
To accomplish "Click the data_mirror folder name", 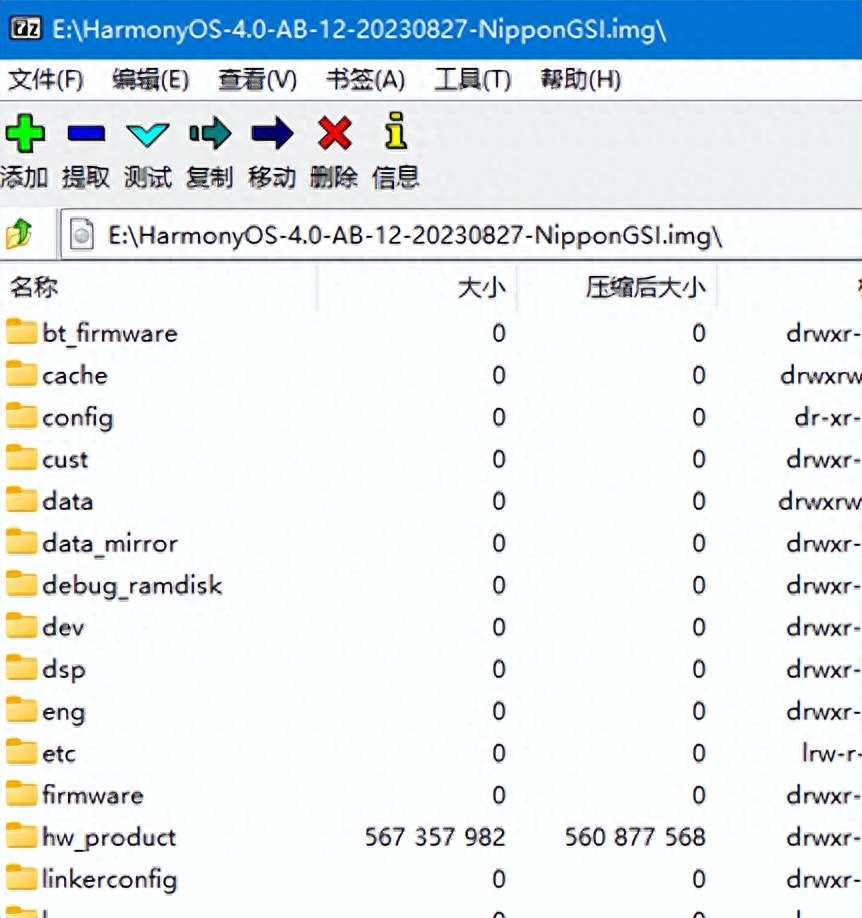I will (110, 544).
